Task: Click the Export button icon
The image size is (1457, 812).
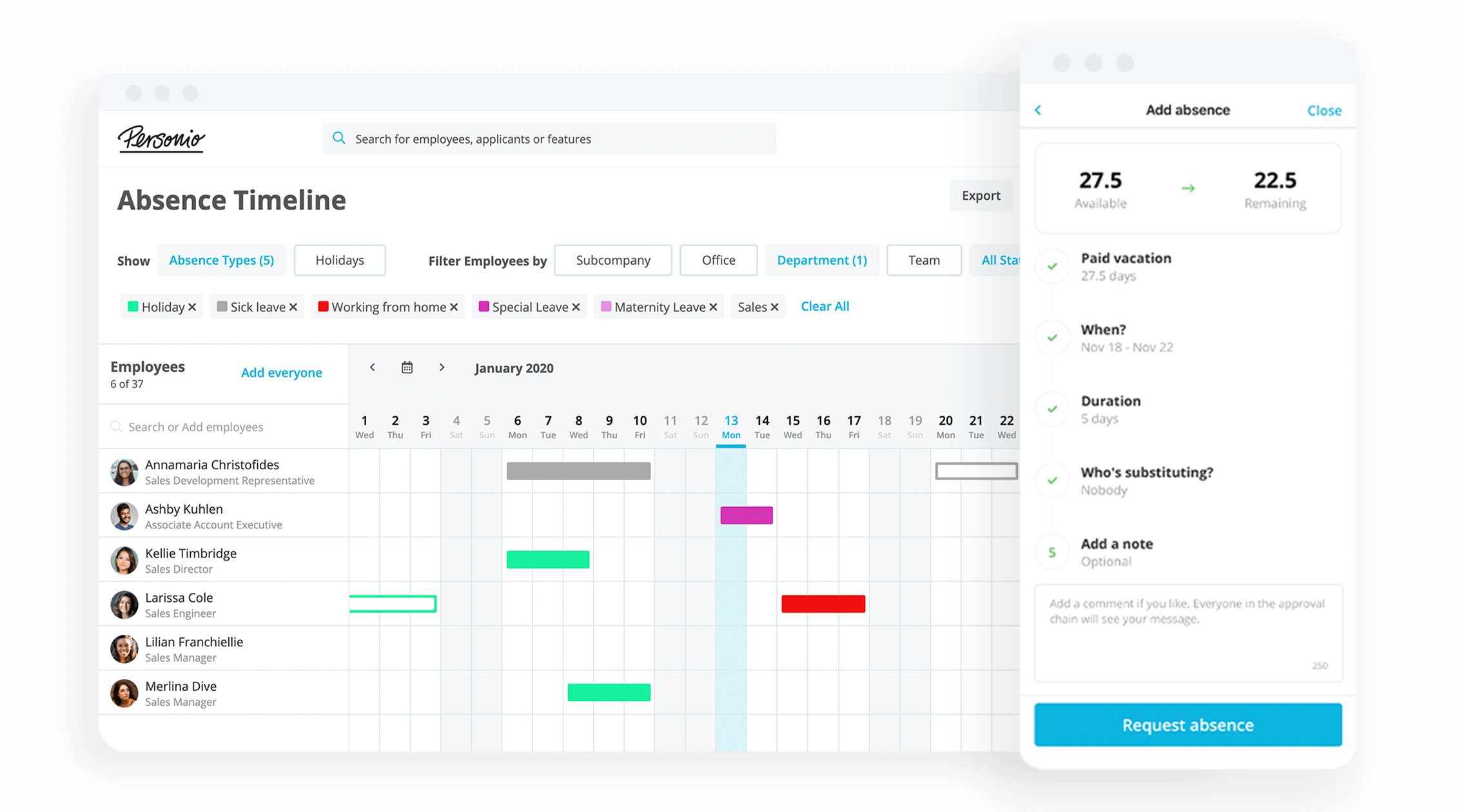Action: point(980,194)
